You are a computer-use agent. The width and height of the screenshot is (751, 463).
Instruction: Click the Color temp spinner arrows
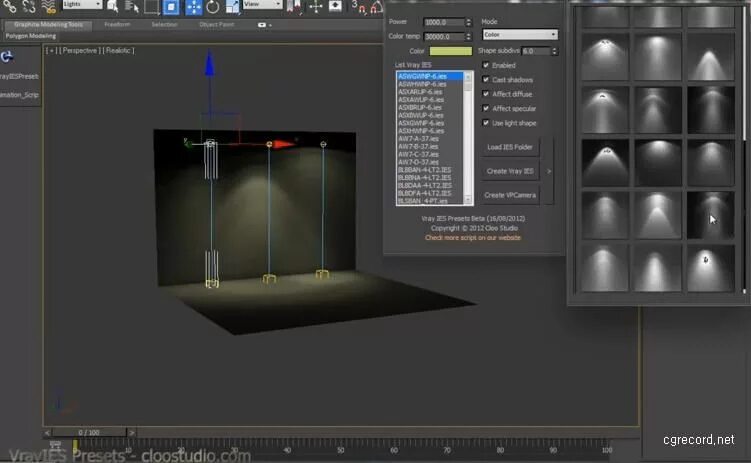pos(468,36)
